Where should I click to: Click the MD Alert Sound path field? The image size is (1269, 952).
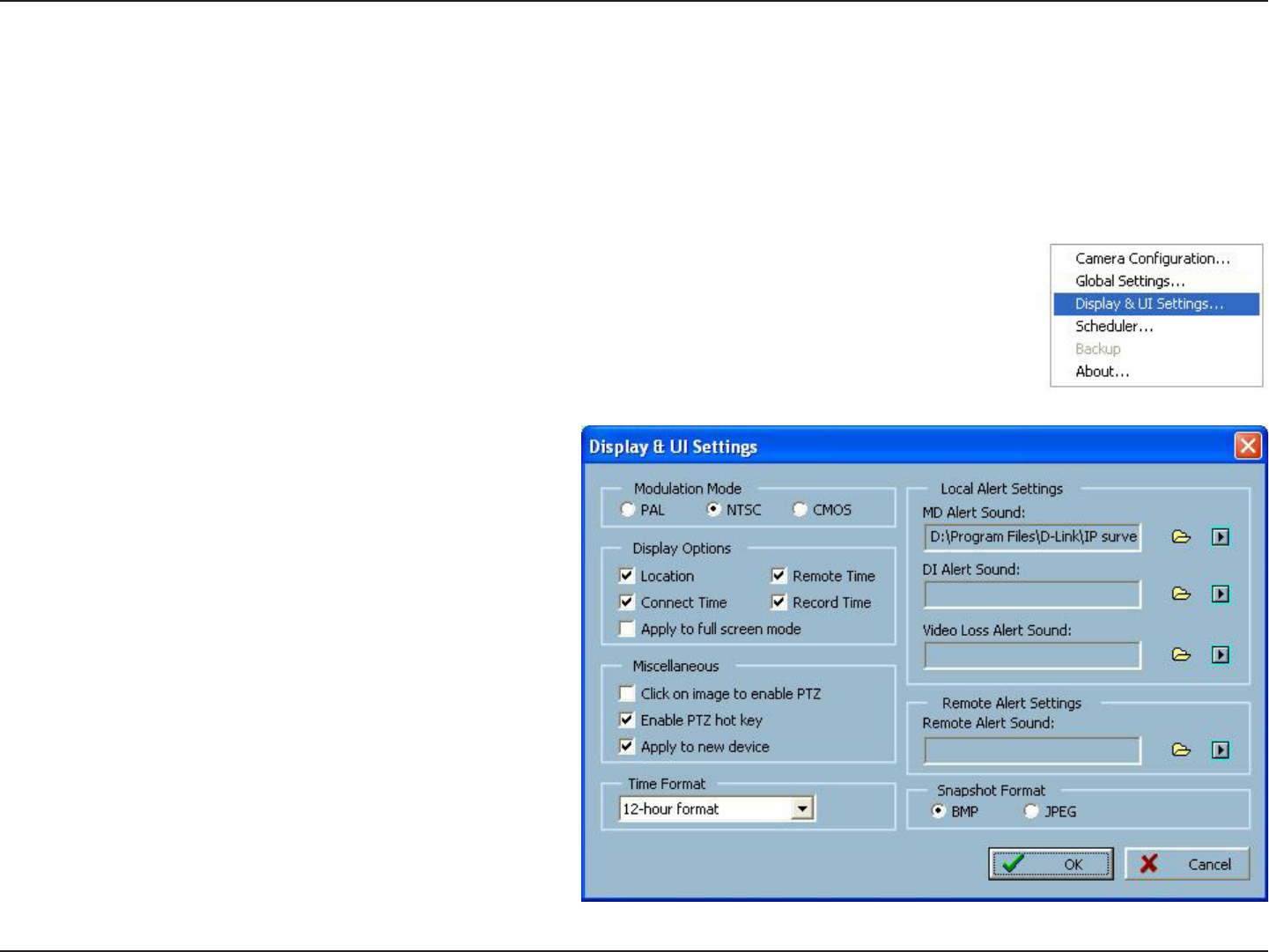1032,537
